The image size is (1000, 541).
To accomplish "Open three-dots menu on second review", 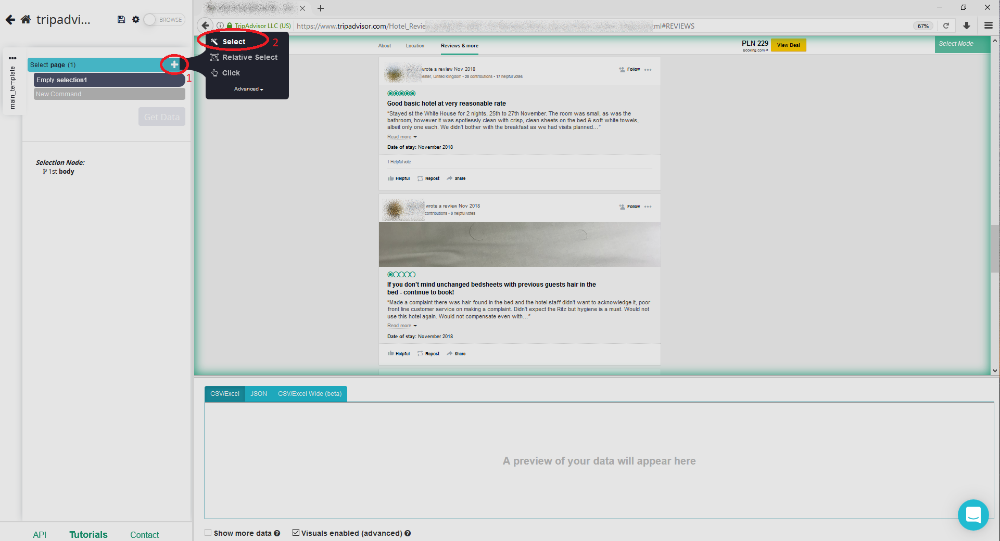I will click(648, 207).
